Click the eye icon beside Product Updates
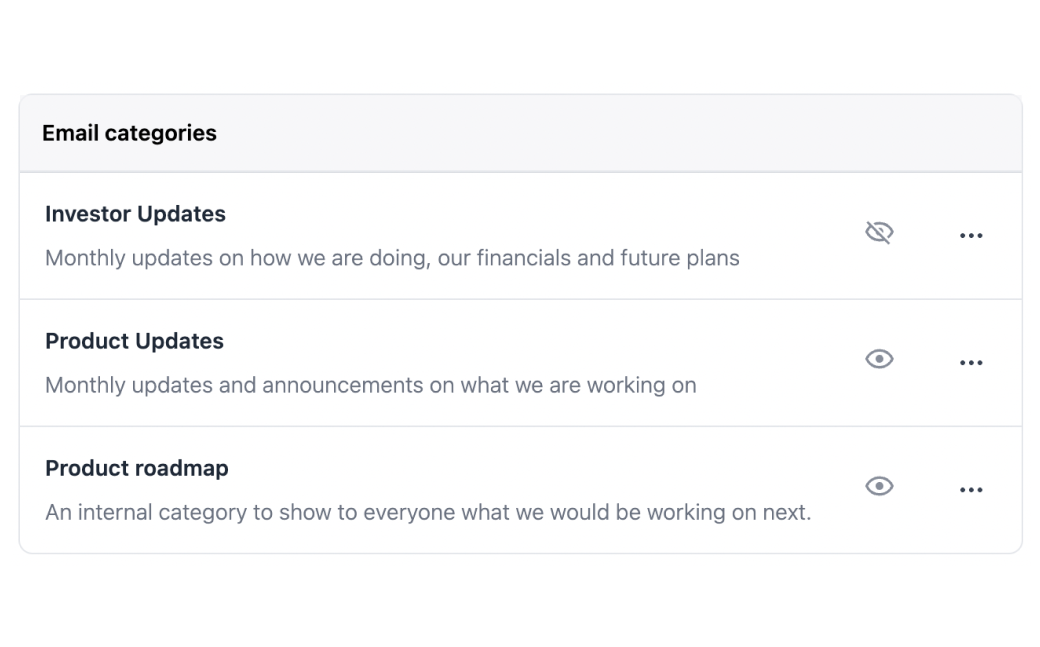The width and height of the screenshot is (1040, 647). coord(878,359)
